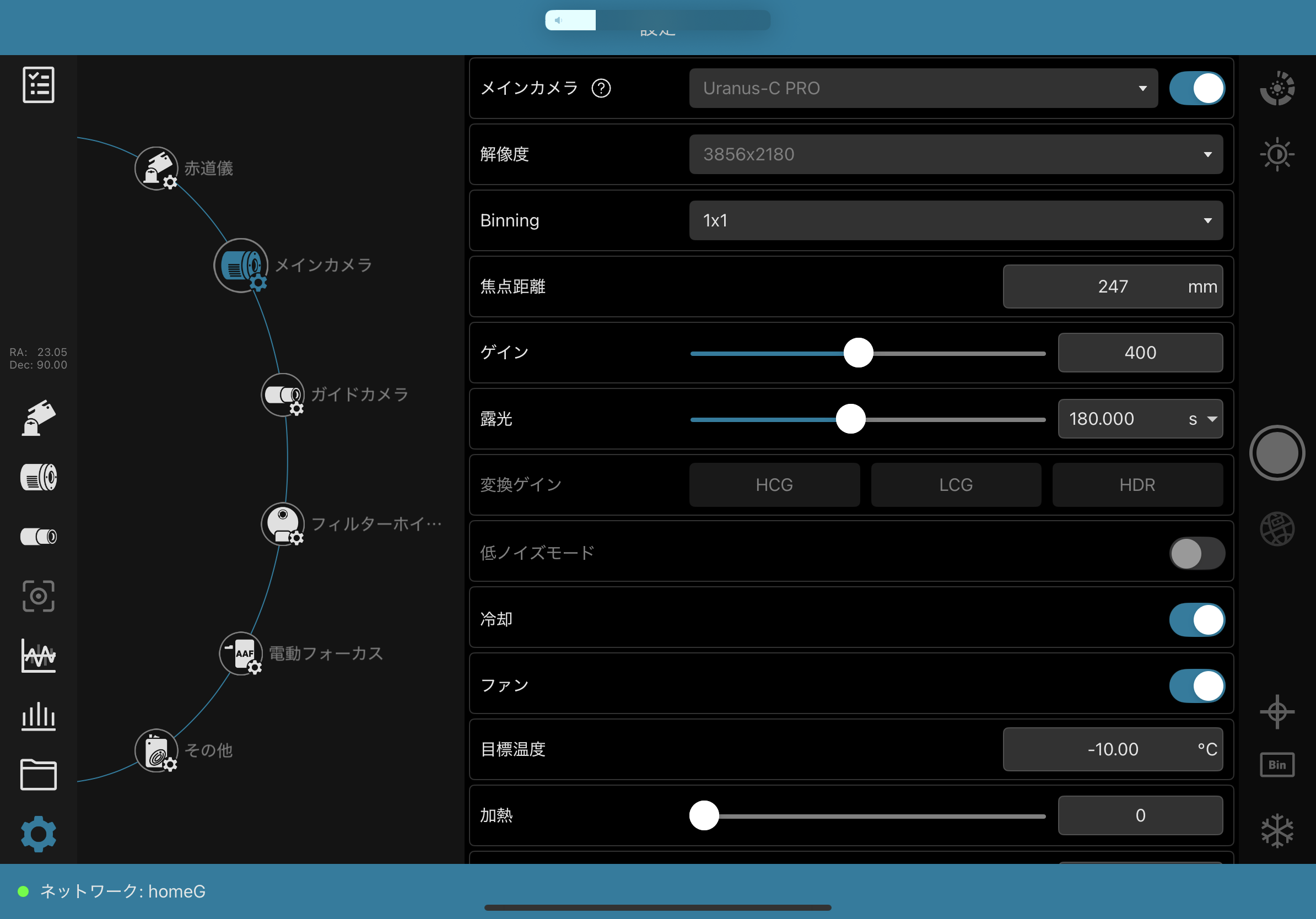Open the exposure unit 's' dropdown
1316x919 pixels.
pos(1204,419)
